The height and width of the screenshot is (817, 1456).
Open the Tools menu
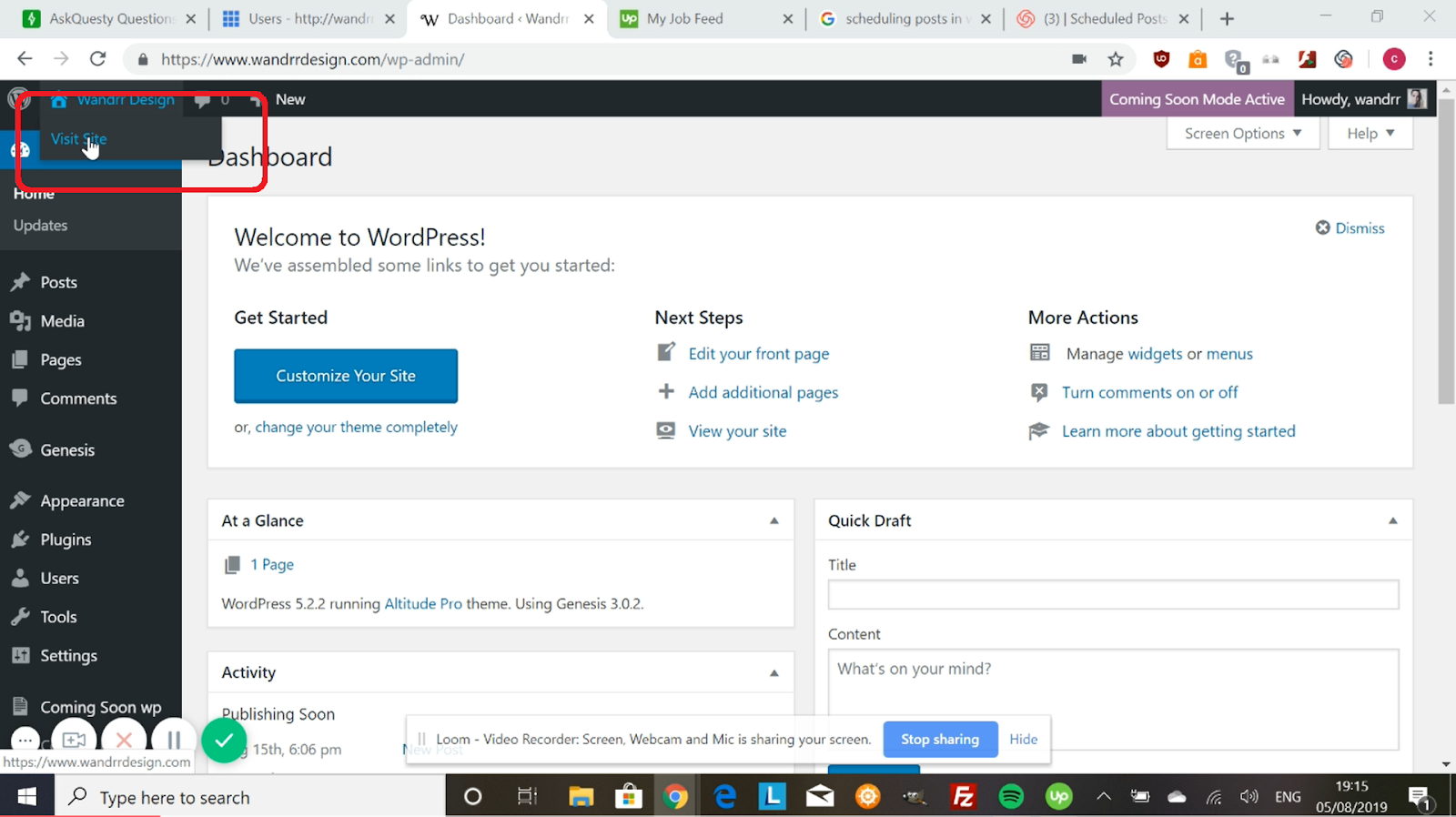[x=58, y=617]
